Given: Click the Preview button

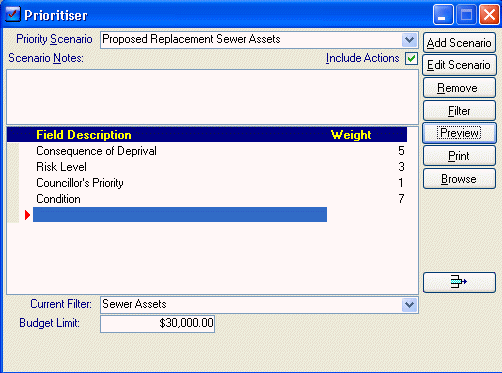Looking at the screenshot, I should pyautogui.click(x=459, y=133).
